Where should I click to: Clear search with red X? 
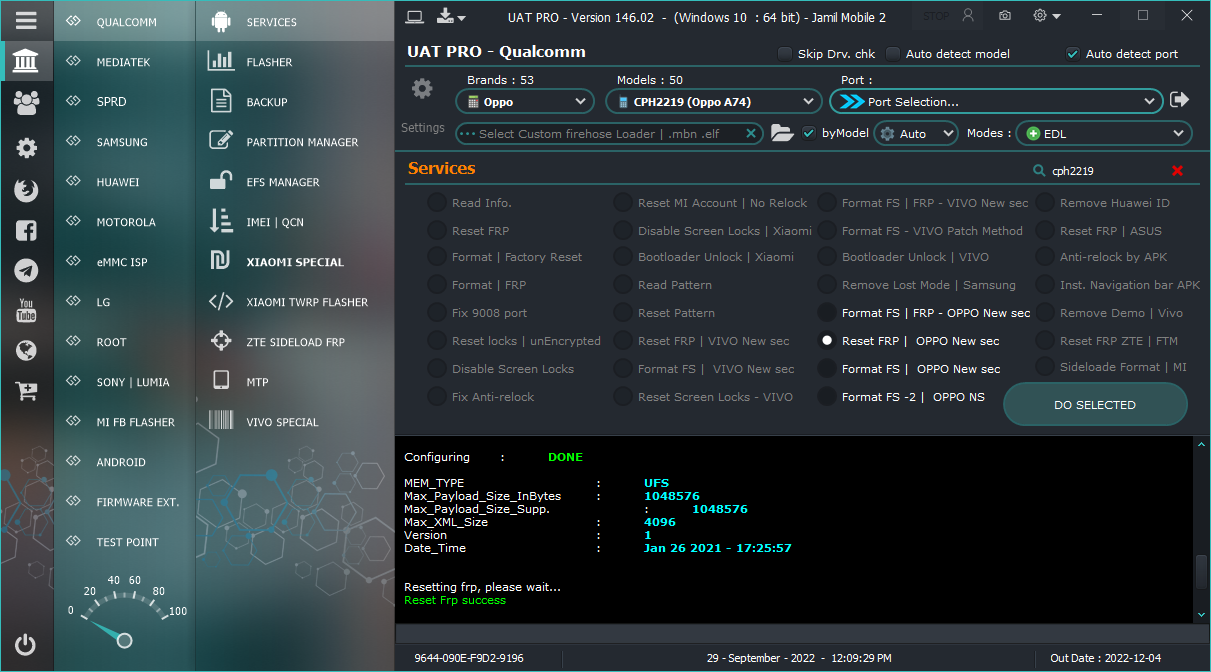point(1177,171)
